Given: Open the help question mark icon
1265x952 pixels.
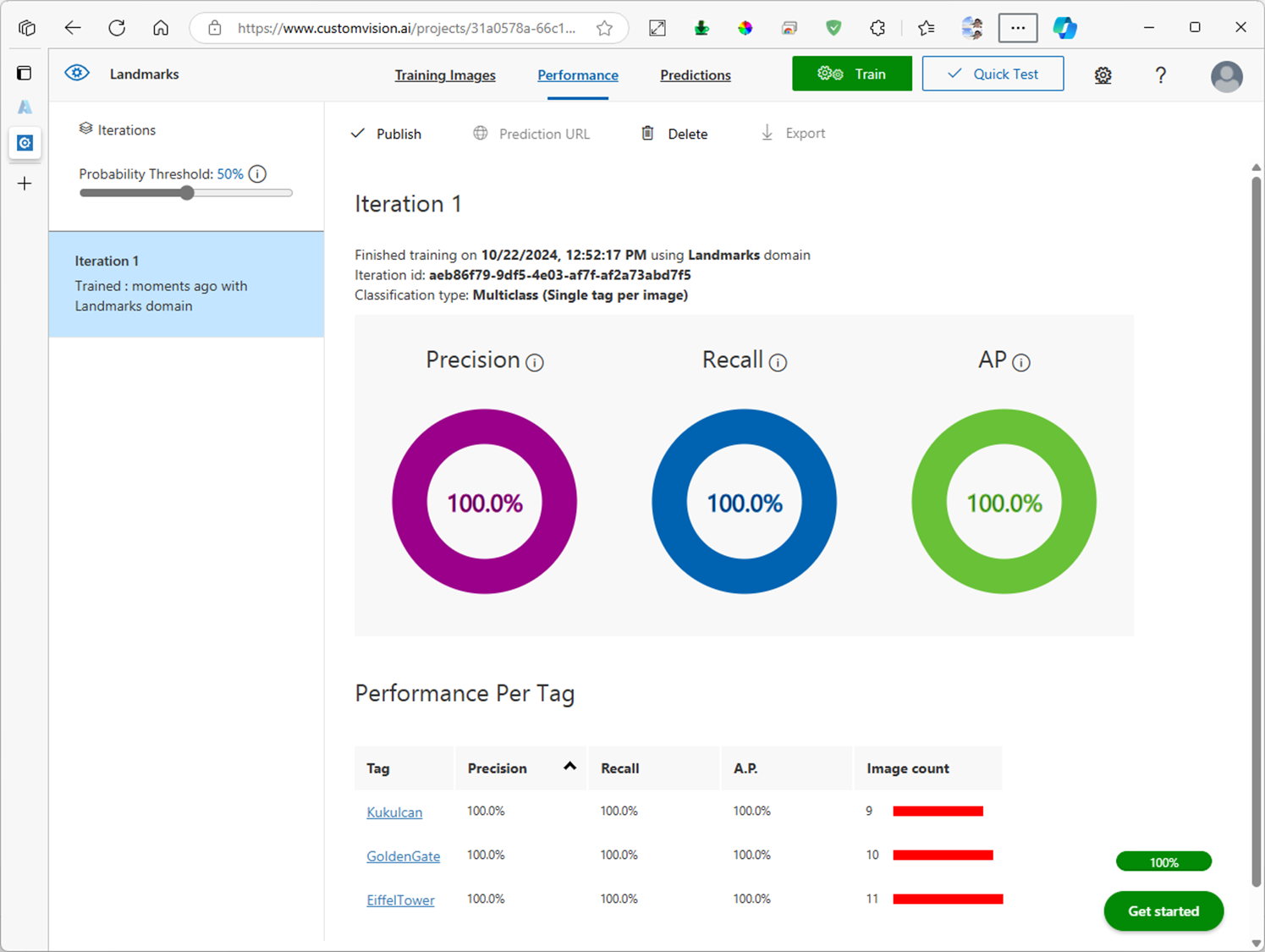Looking at the screenshot, I should 1160,74.
